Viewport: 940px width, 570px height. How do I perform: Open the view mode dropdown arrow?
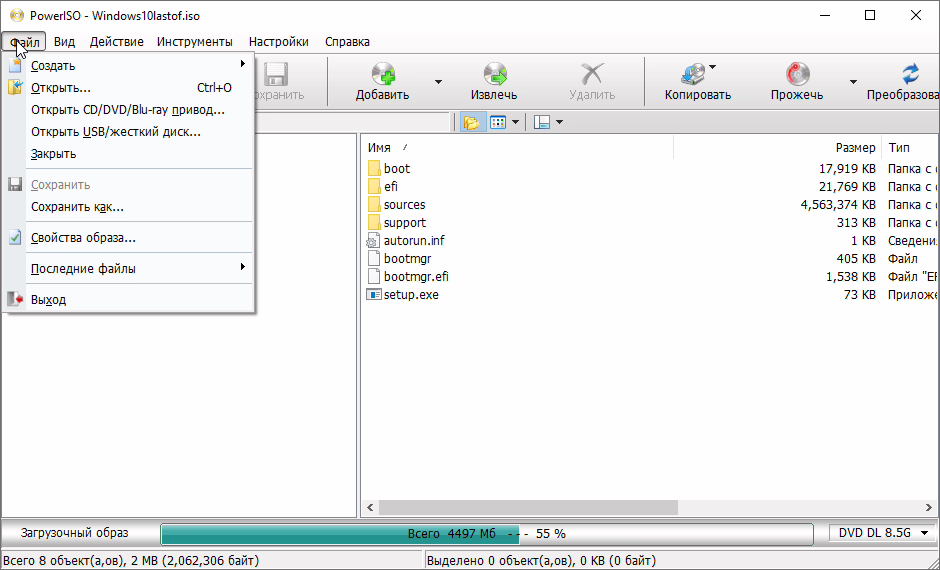[x=516, y=122]
